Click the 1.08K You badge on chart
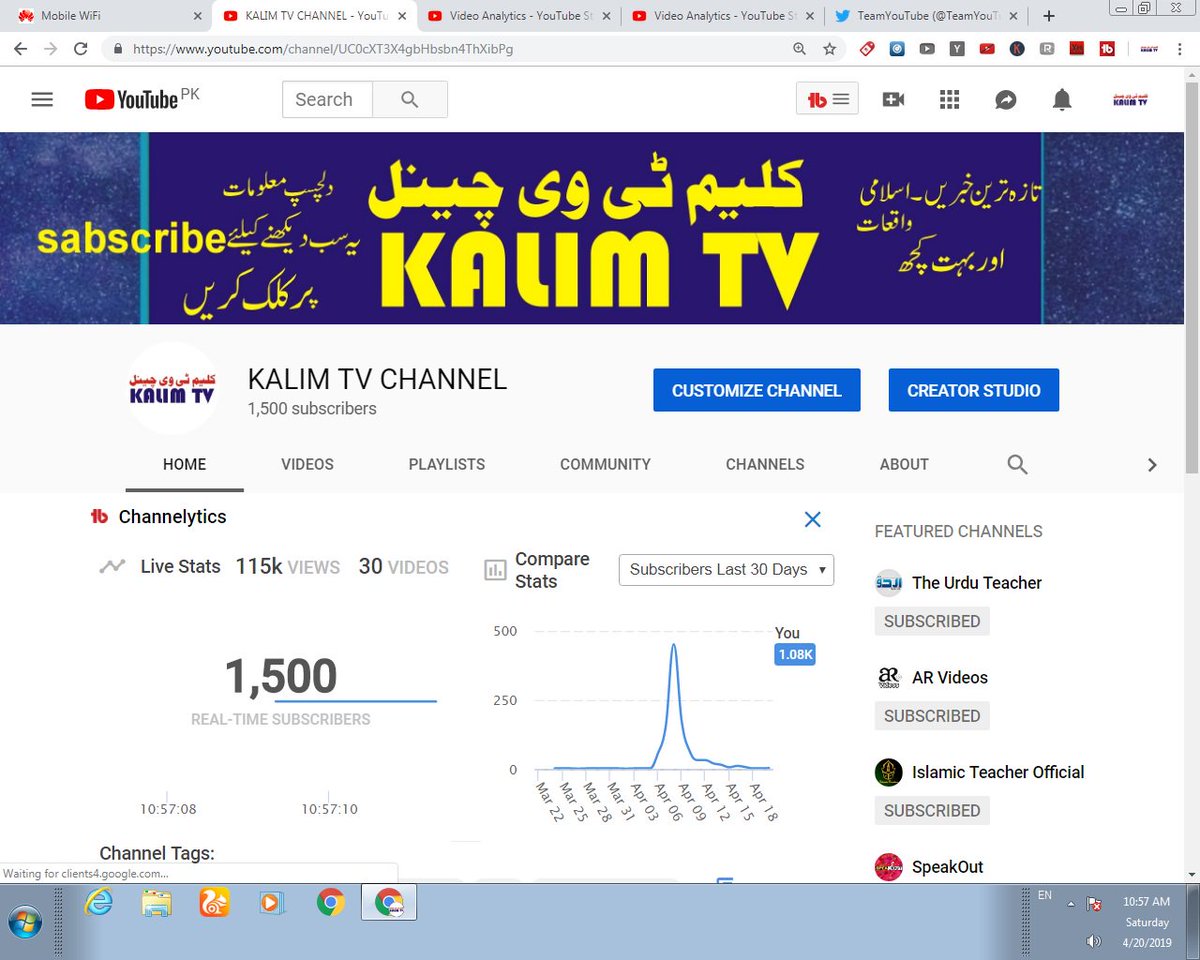This screenshot has width=1200, height=960. point(795,655)
